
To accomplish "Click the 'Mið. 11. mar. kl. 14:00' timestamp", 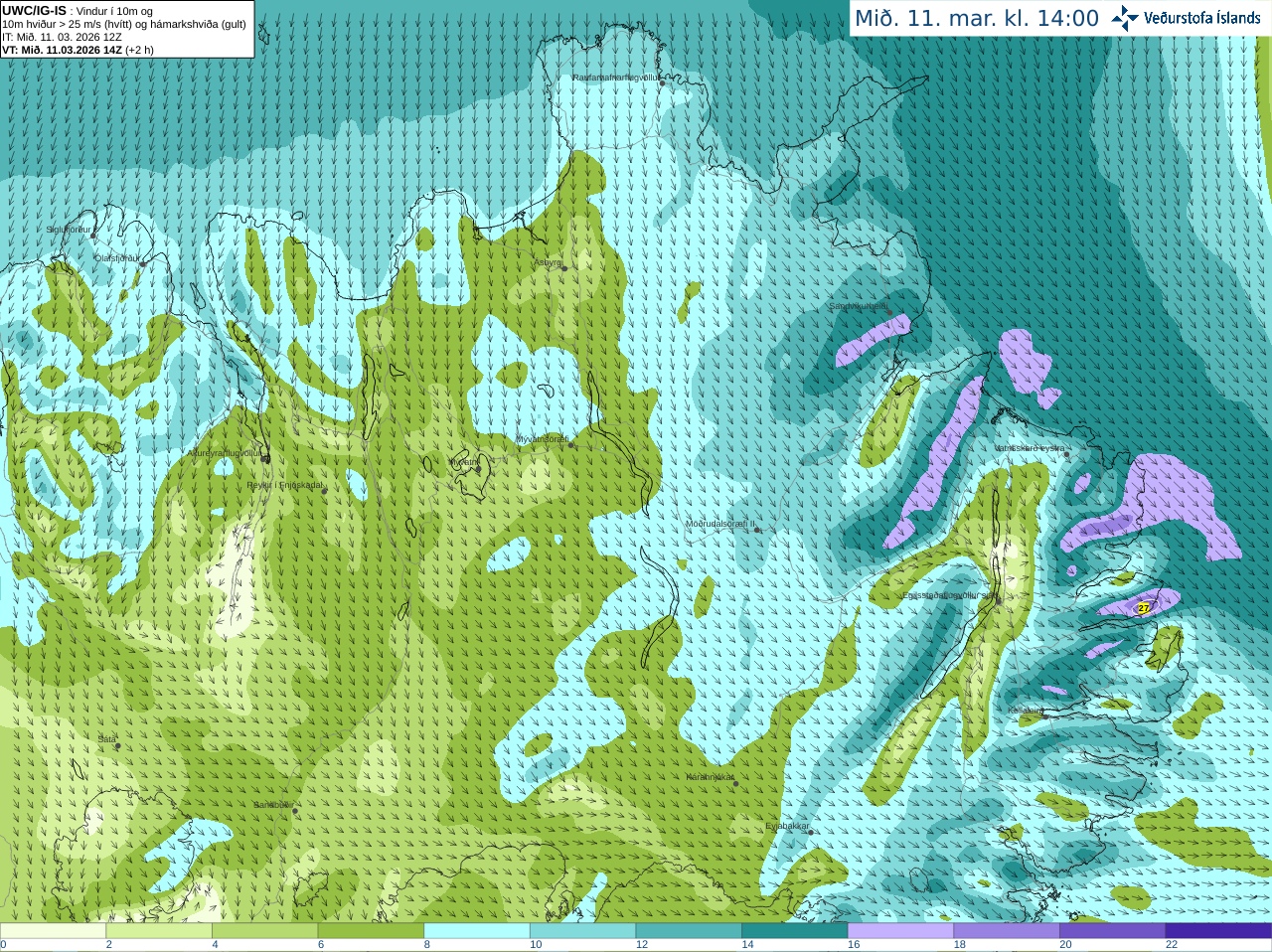I will click(977, 18).
